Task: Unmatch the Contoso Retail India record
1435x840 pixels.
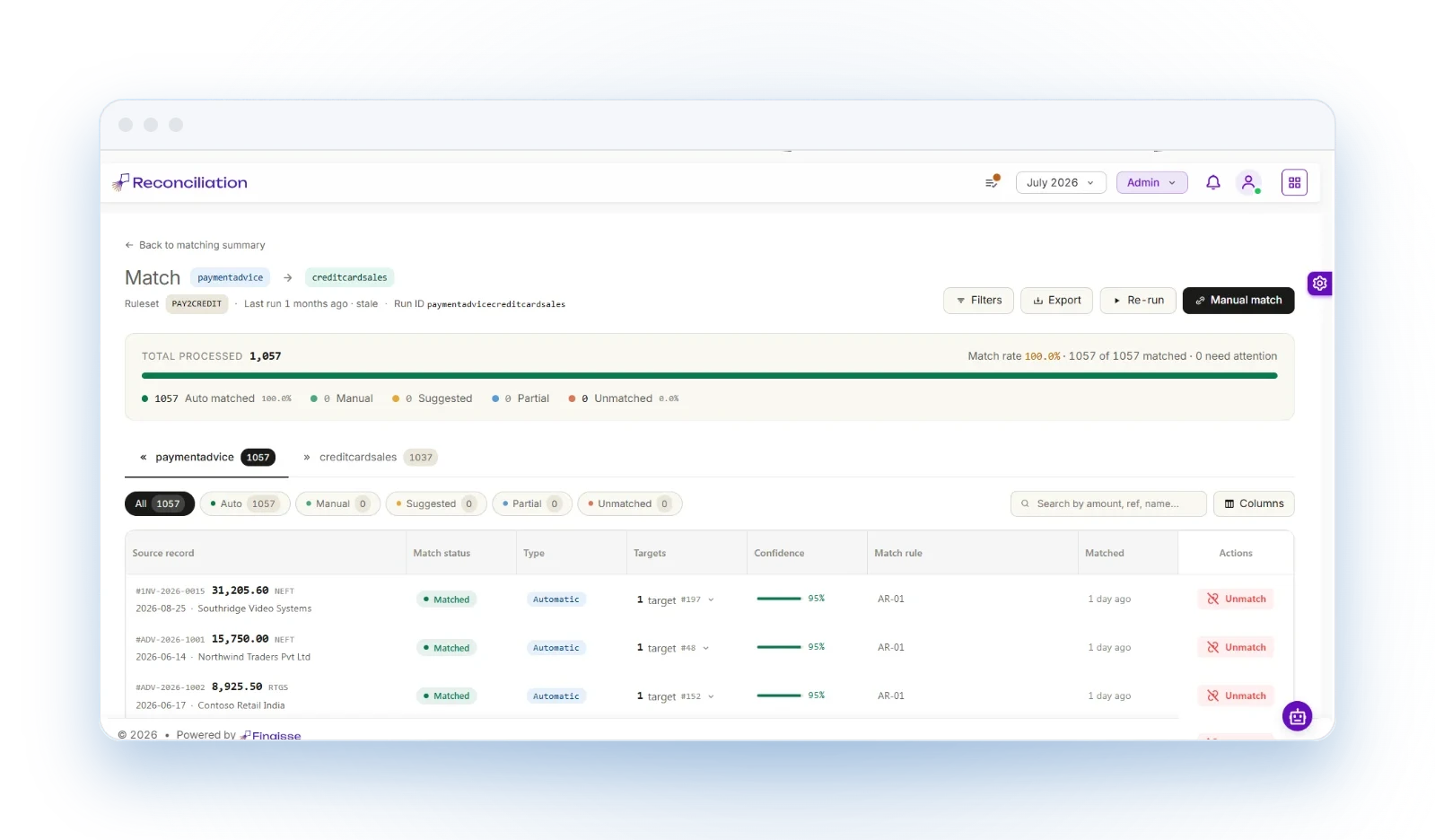Action: click(1236, 696)
